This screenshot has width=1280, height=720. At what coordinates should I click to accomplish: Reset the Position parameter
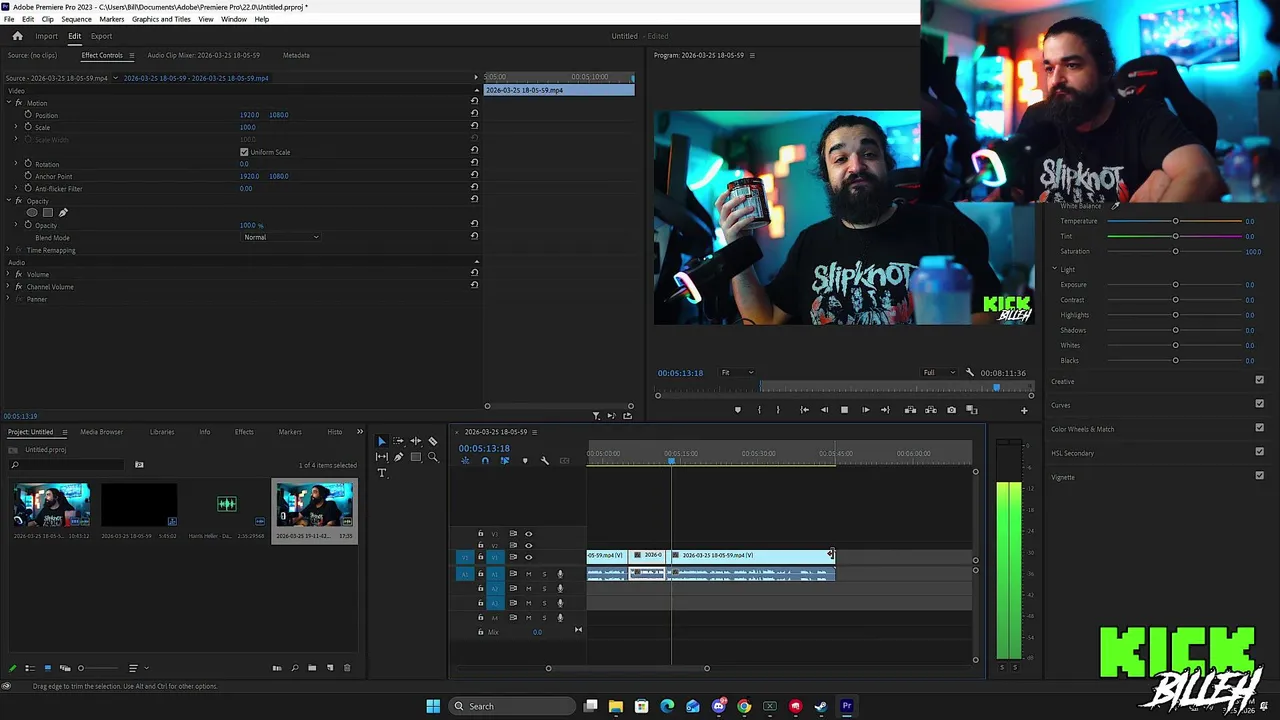click(474, 115)
